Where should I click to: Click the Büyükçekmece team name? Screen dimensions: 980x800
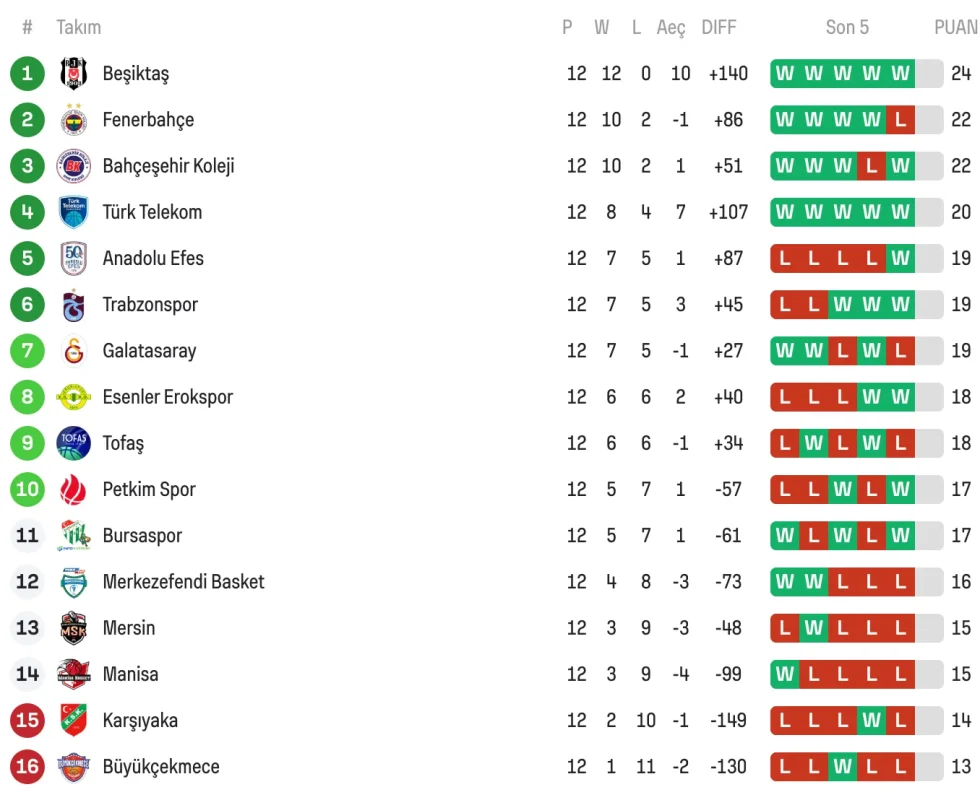(161, 767)
